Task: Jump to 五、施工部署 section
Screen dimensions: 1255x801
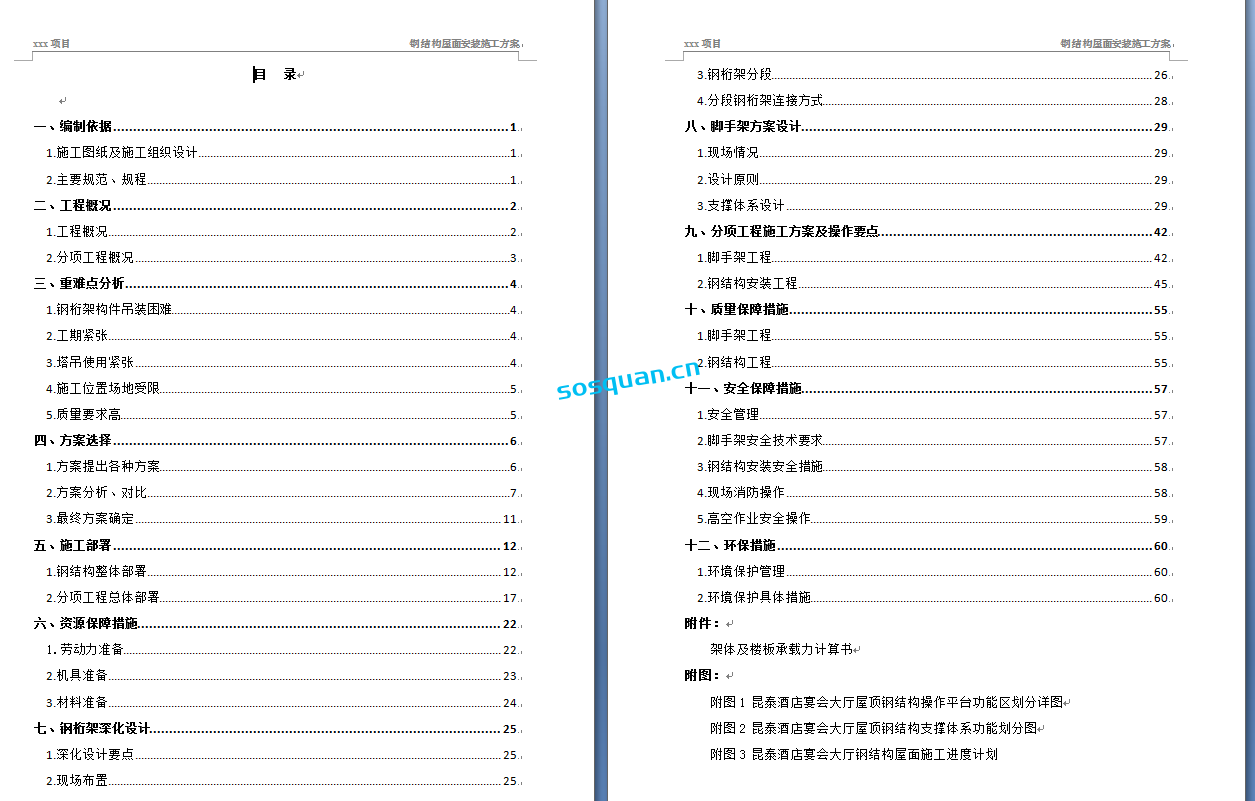Action: [x=73, y=546]
